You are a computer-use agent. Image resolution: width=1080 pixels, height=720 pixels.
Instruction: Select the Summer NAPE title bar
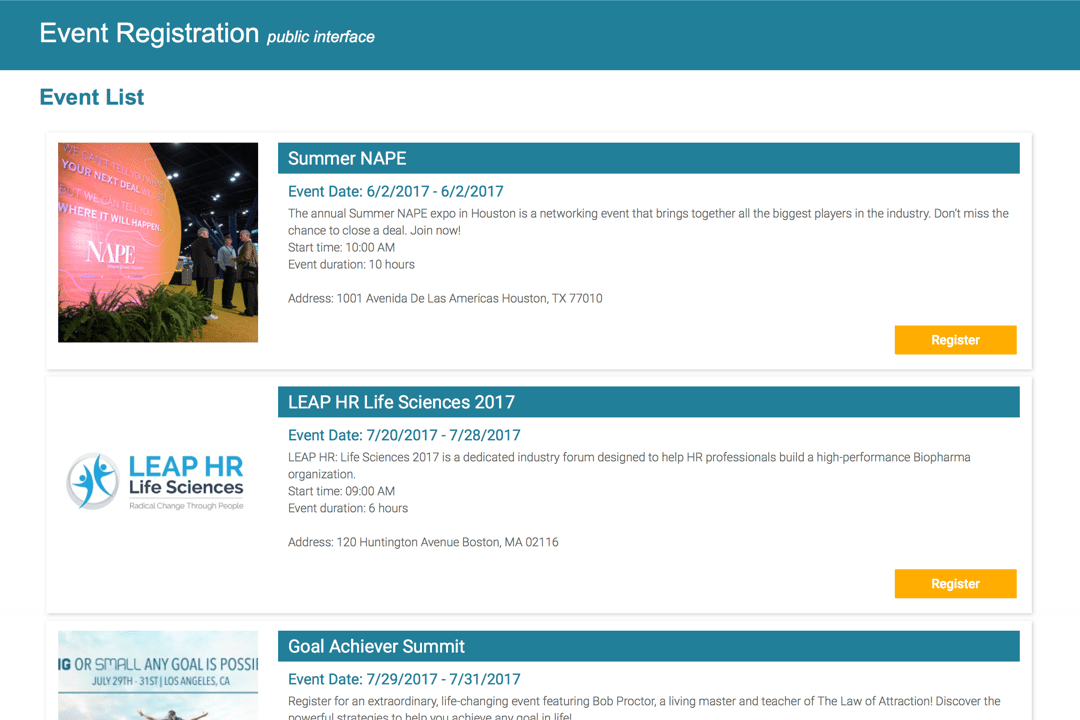(x=648, y=158)
